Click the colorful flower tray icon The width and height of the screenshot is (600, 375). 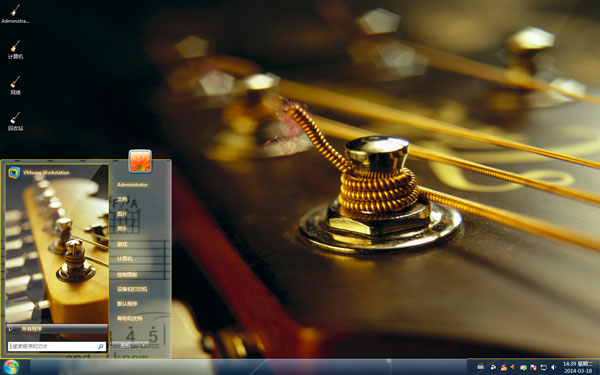(504, 367)
